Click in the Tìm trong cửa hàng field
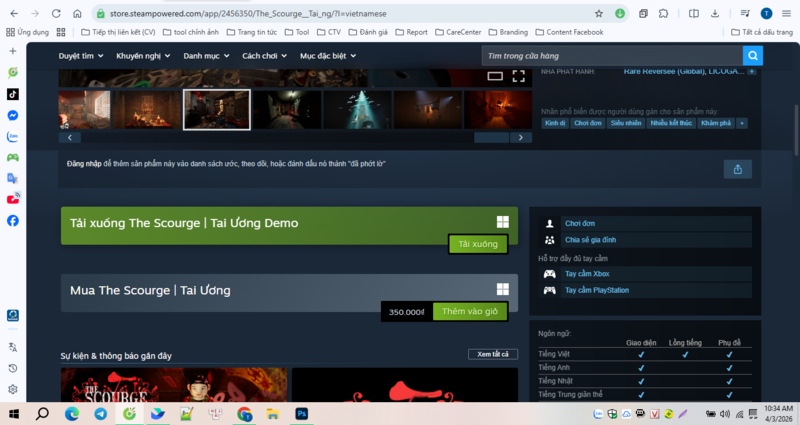Viewport: 800px width, 425px height. [612, 56]
